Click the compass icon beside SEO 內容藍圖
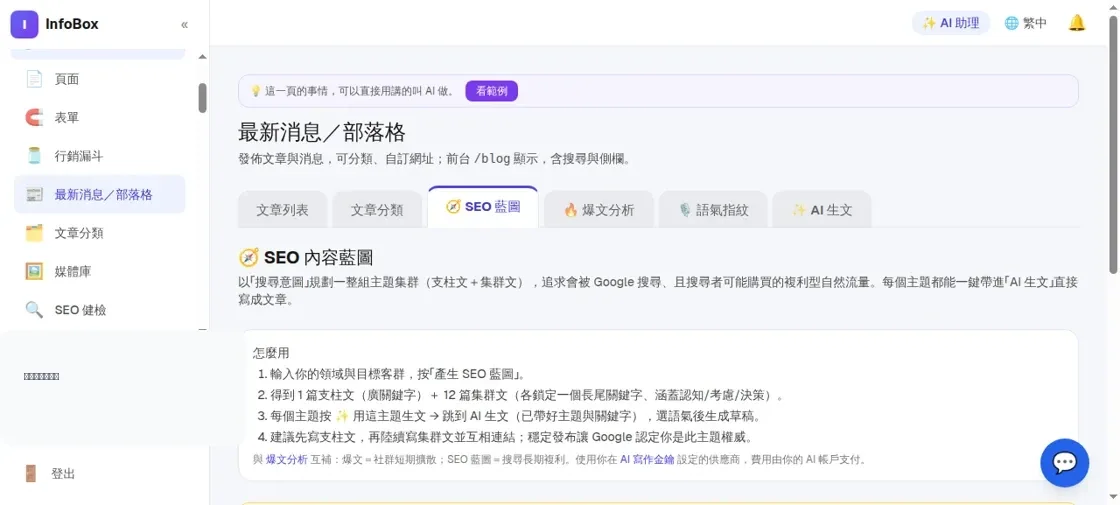Image resolution: width=1120 pixels, height=505 pixels. point(248,258)
